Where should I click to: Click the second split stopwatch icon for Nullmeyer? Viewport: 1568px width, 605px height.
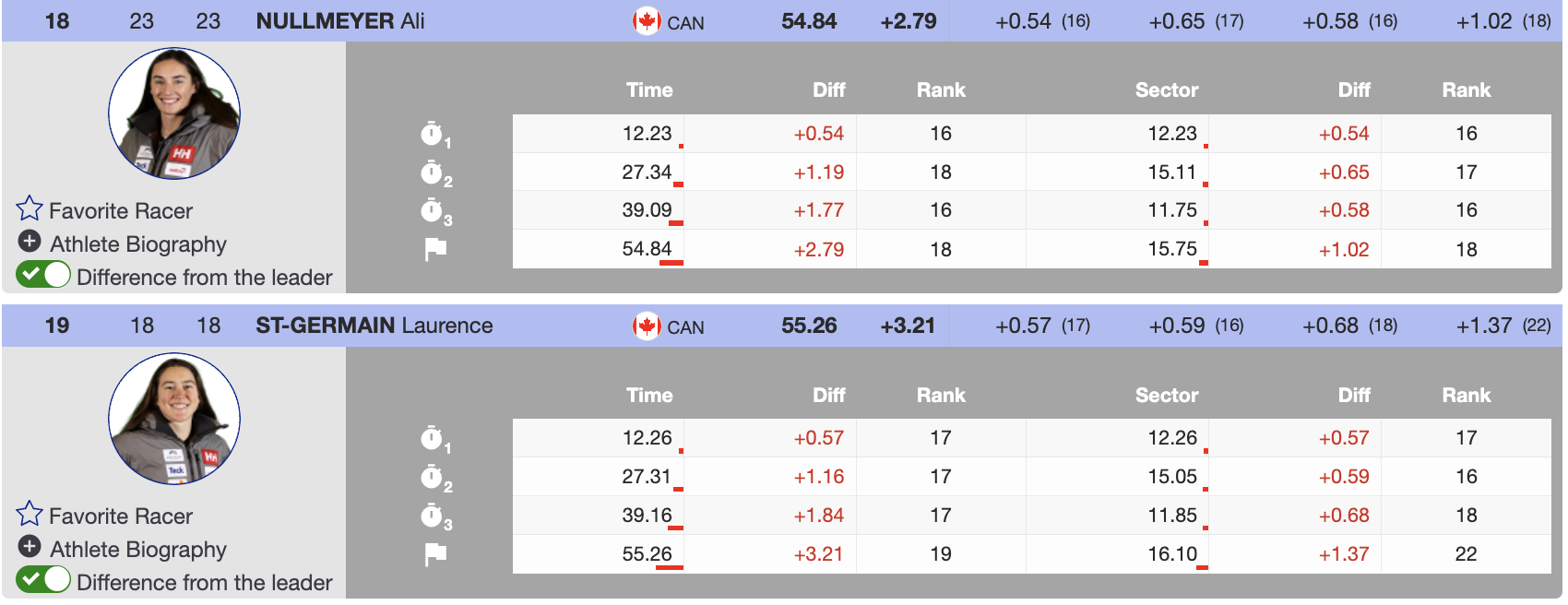(432, 172)
